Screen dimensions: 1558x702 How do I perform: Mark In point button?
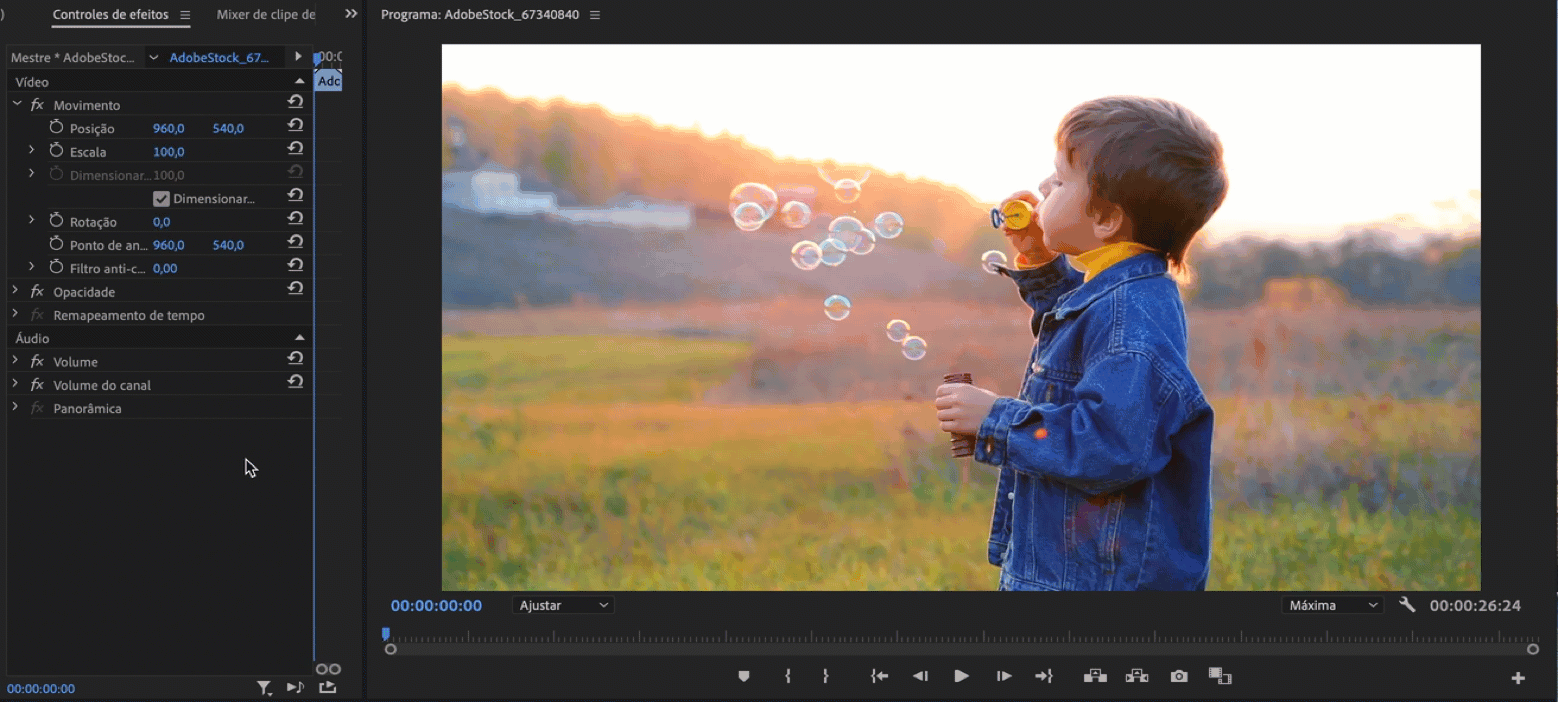(x=788, y=676)
